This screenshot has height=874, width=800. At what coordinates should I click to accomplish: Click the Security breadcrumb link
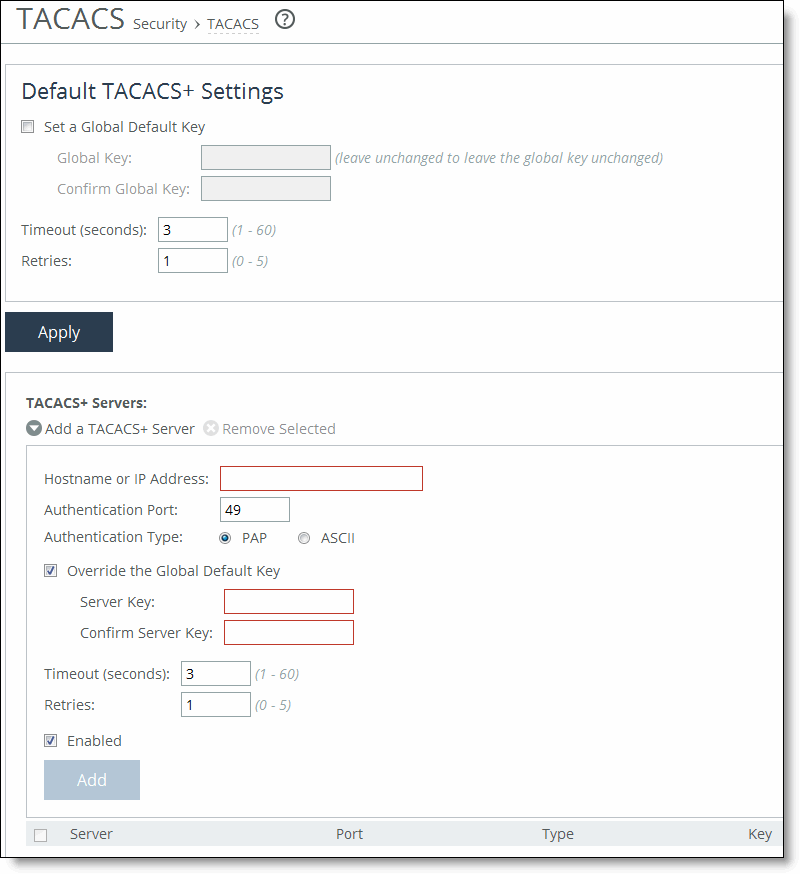[160, 24]
